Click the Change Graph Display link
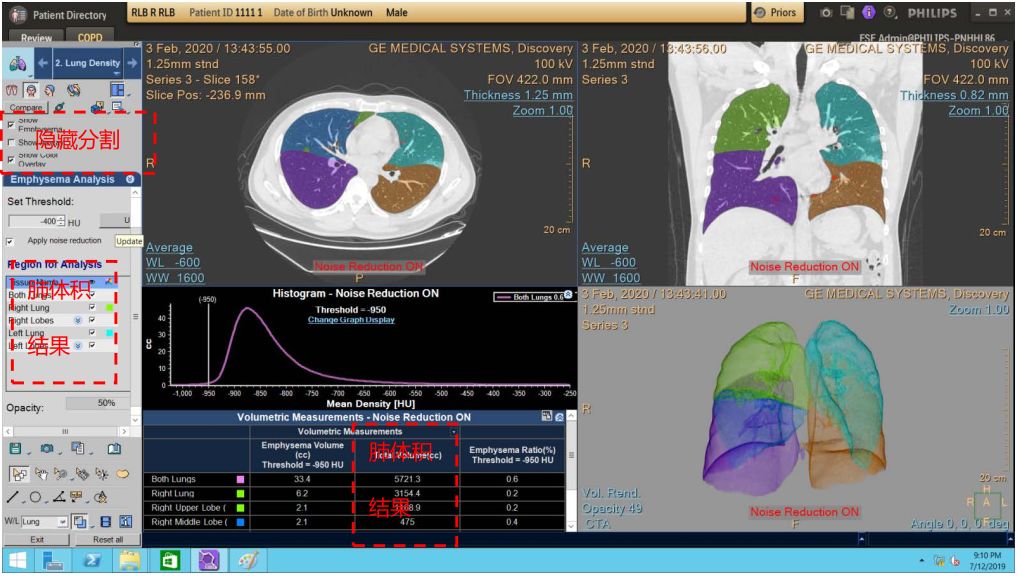The height and width of the screenshot is (576, 1018). click(350, 320)
